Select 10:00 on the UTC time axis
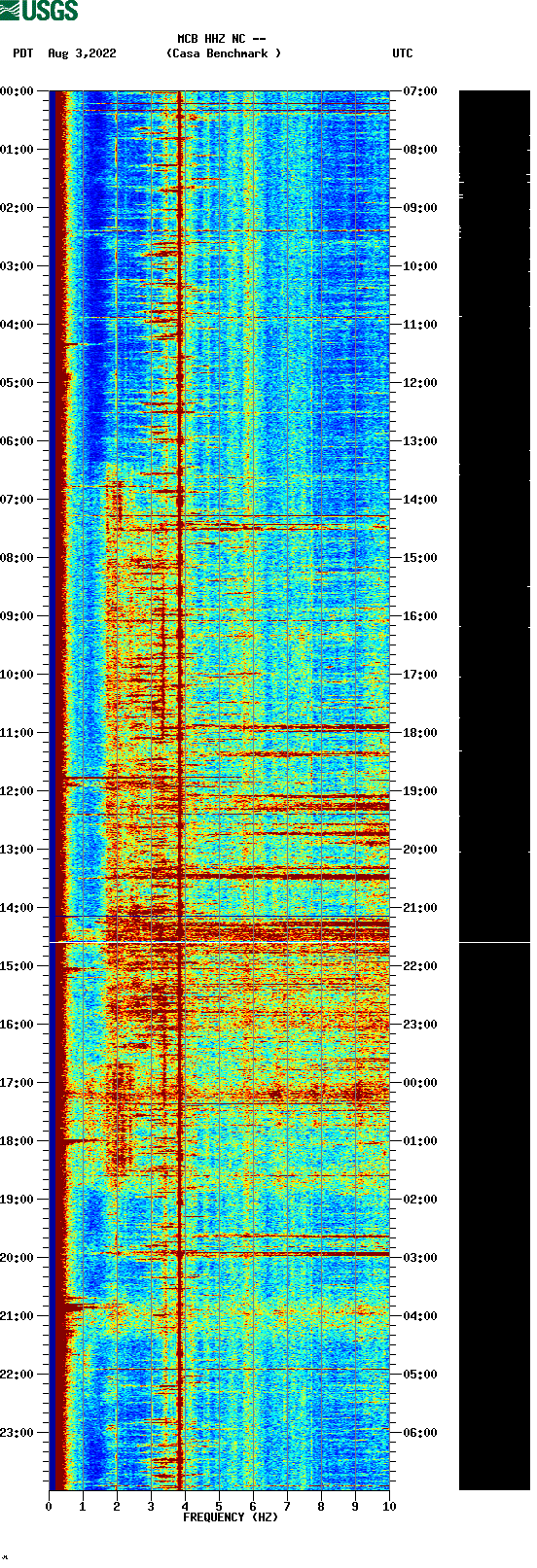The height and width of the screenshot is (1568, 537). [420, 266]
